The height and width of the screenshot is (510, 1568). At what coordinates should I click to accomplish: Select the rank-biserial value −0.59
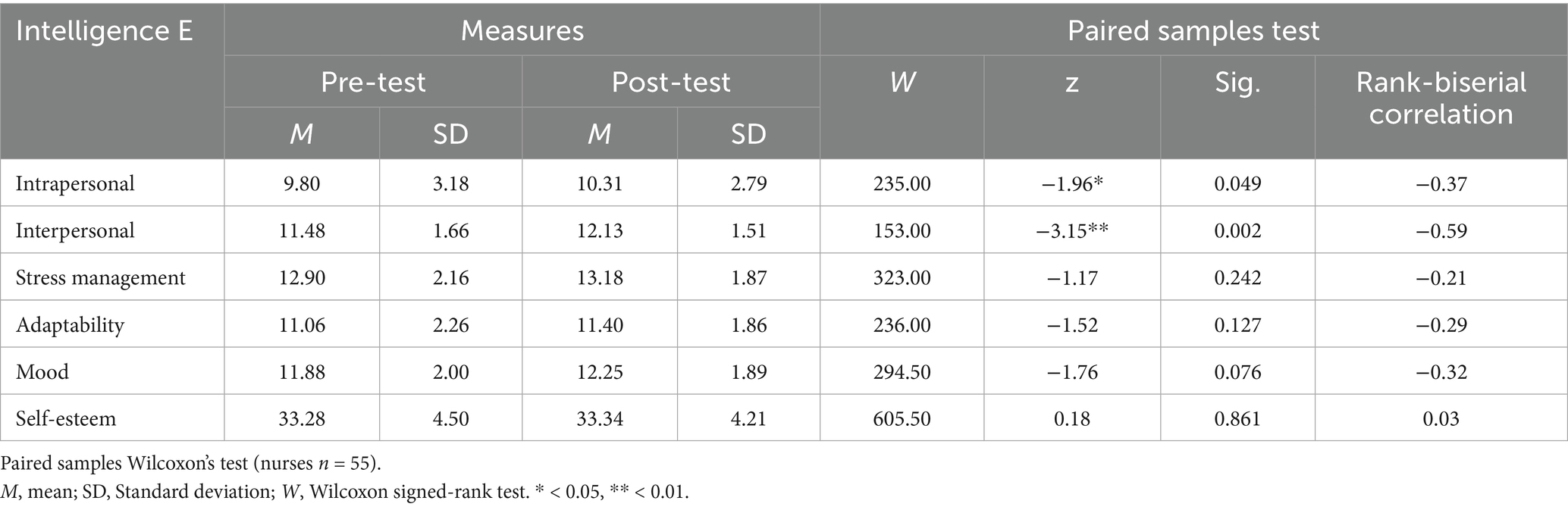click(1441, 230)
